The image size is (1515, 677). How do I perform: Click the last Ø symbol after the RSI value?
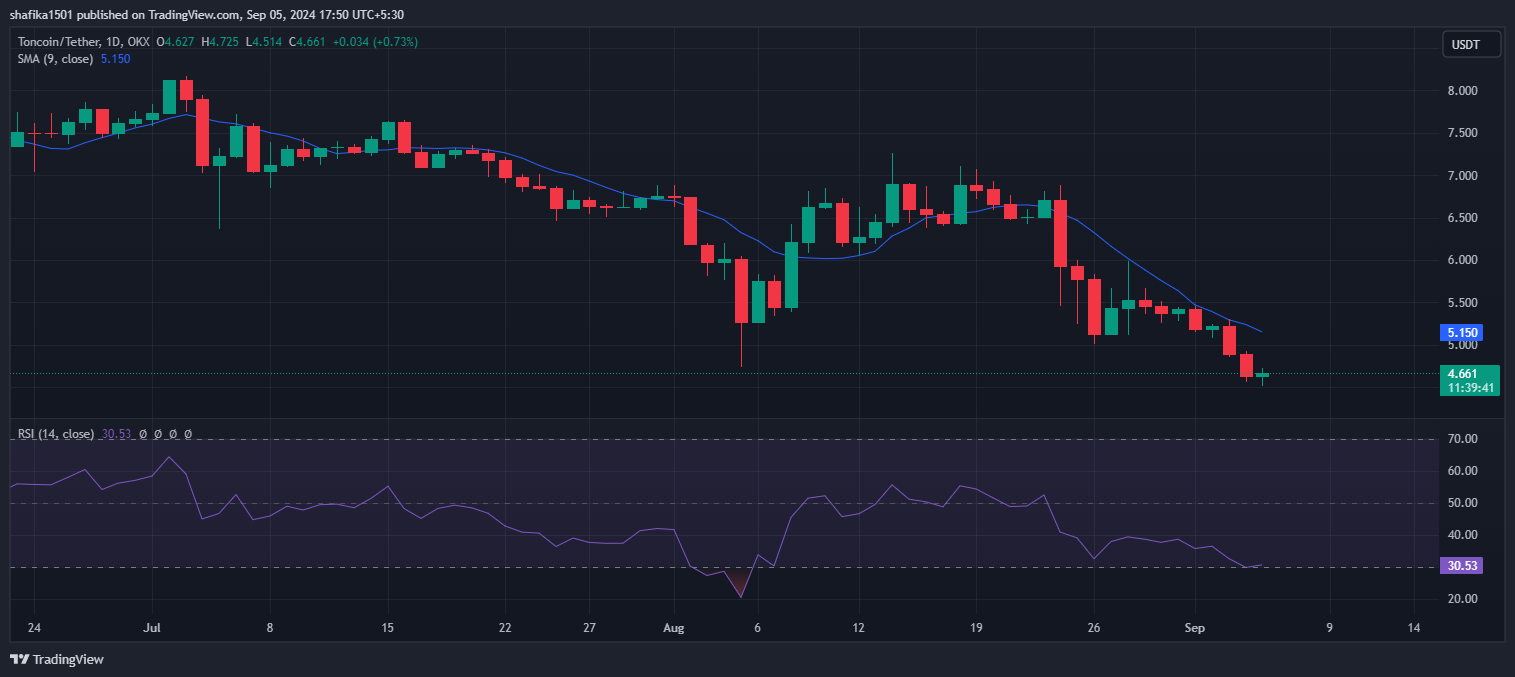point(188,434)
